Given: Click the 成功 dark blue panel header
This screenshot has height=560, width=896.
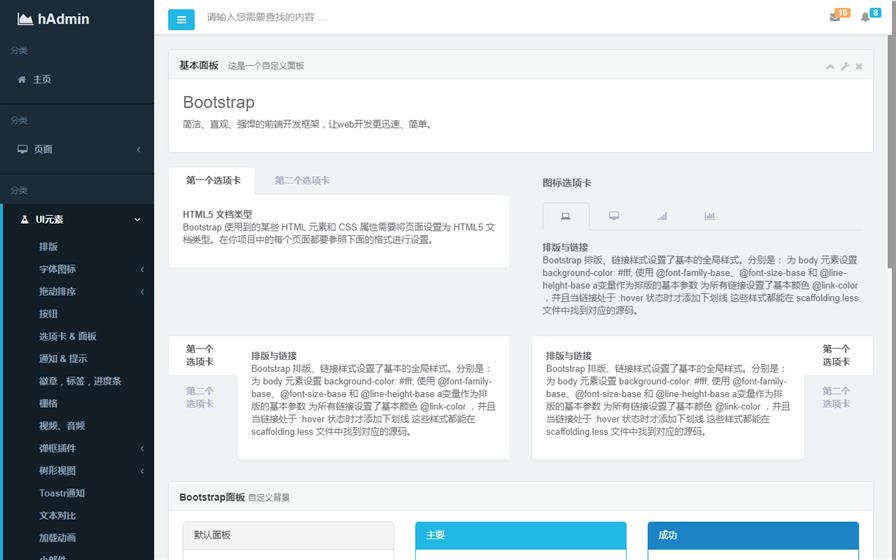Looking at the screenshot, I should [753, 535].
